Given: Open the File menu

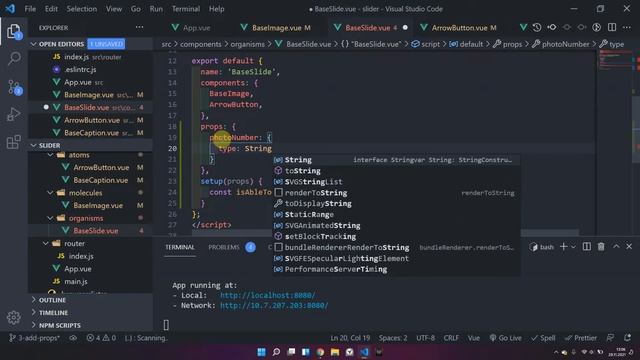Looking at the screenshot, I should pos(30,9).
